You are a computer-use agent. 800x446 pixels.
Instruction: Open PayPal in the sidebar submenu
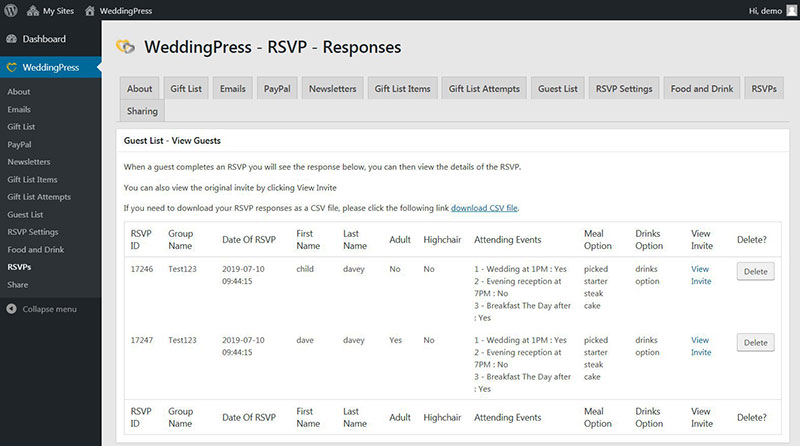click(x=19, y=144)
